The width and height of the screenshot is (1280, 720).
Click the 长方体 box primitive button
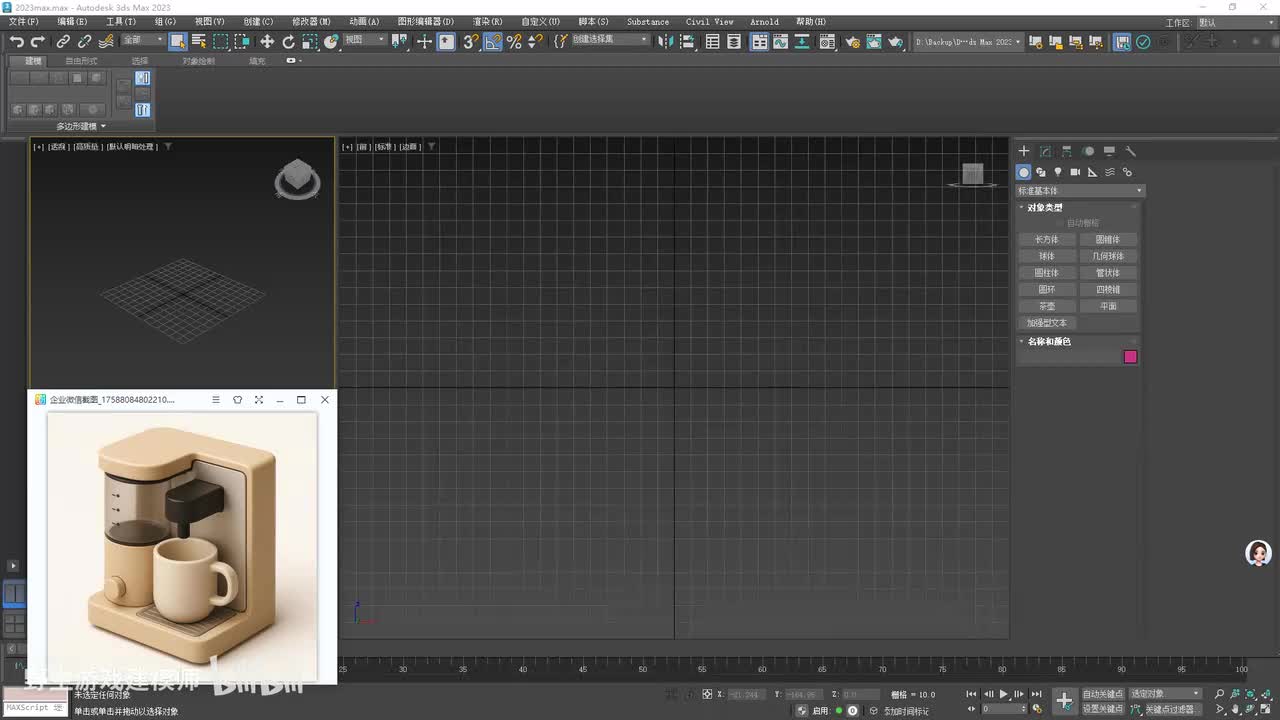pos(1046,240)
